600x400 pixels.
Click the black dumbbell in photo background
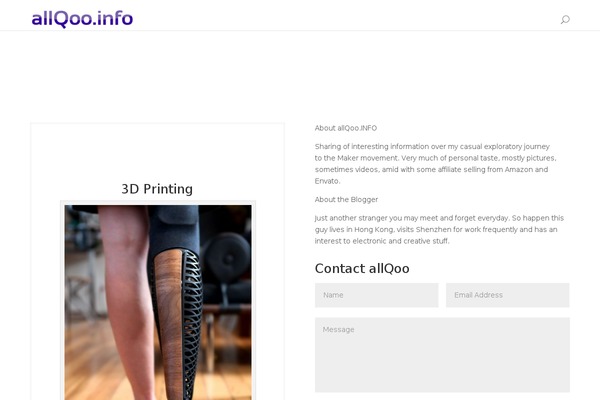click(226, 257)
